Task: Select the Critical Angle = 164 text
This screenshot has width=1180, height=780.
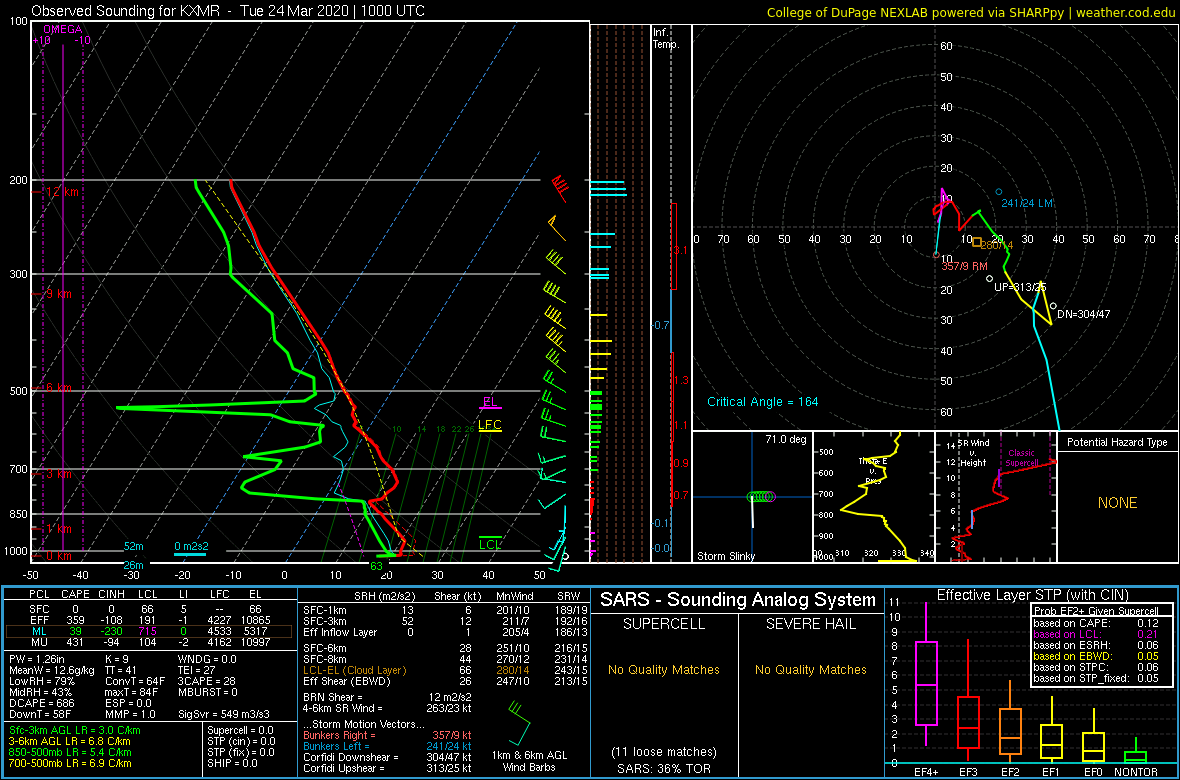Action: (762, 402)
